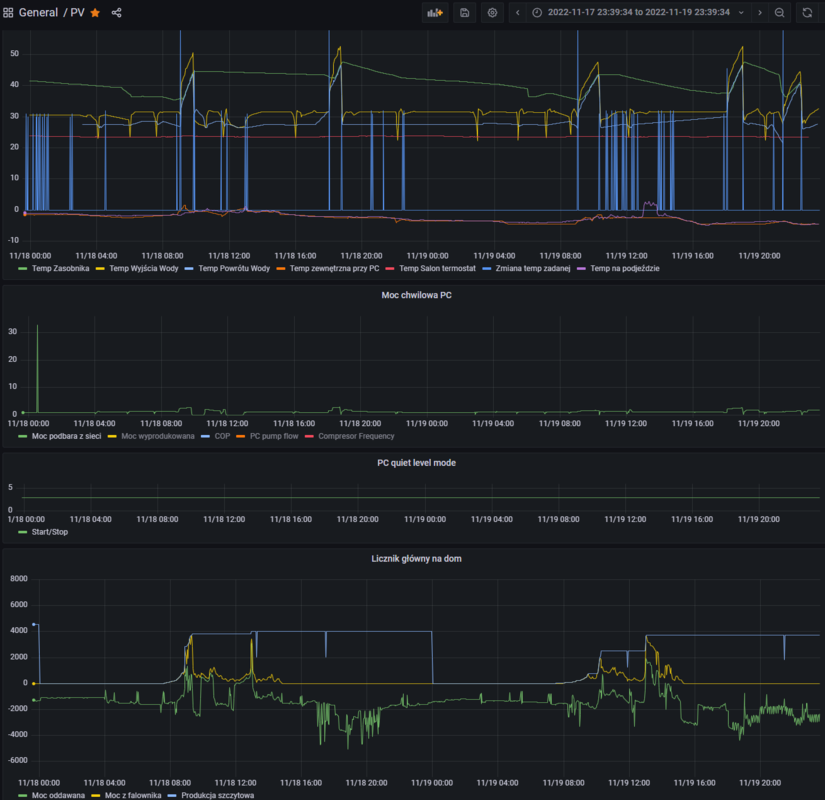Refresh the dashboard
The width and height of the screenshot is (825, 800).
click(x=807, y=13)
